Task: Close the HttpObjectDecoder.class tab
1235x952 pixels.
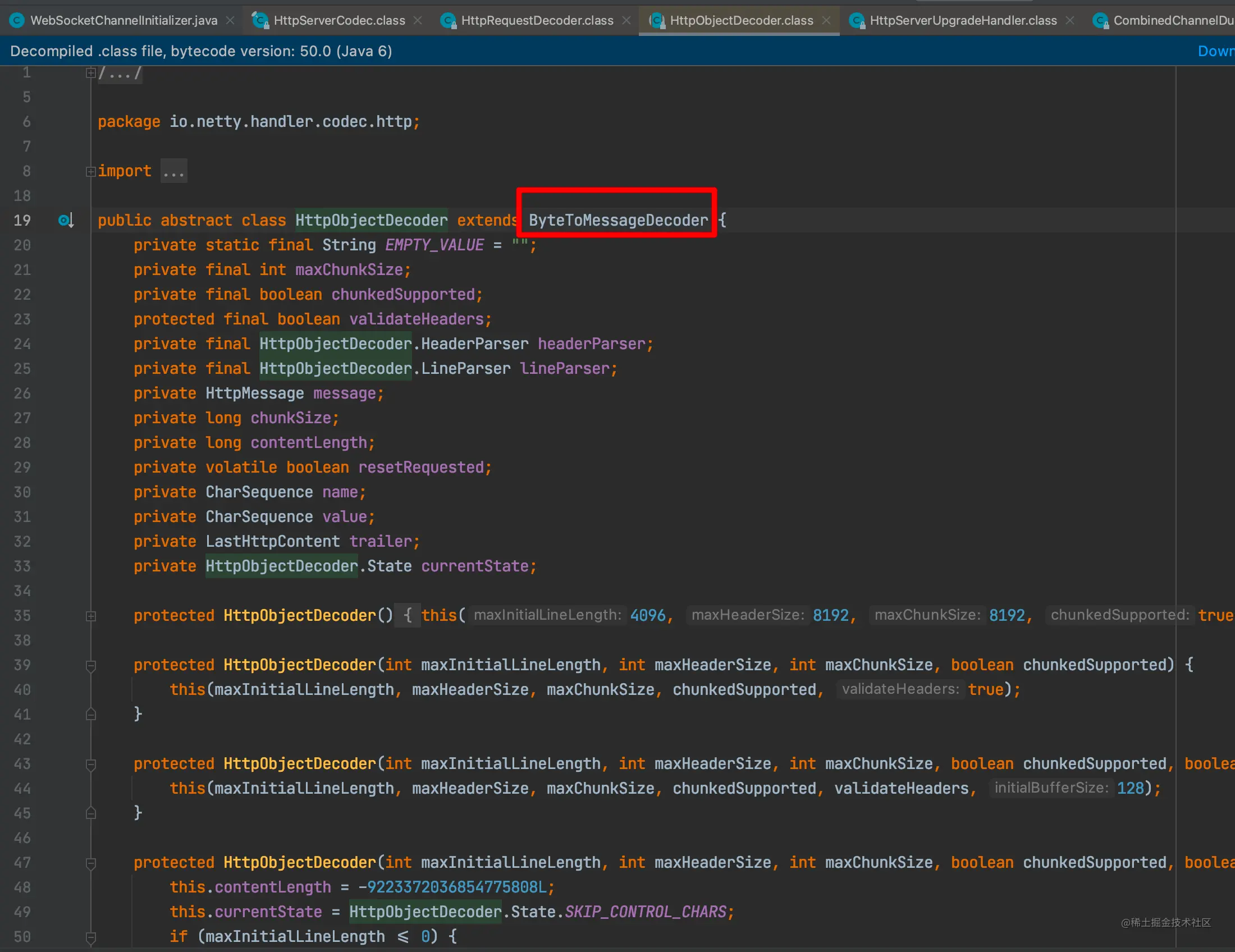Action: (826, 20)
